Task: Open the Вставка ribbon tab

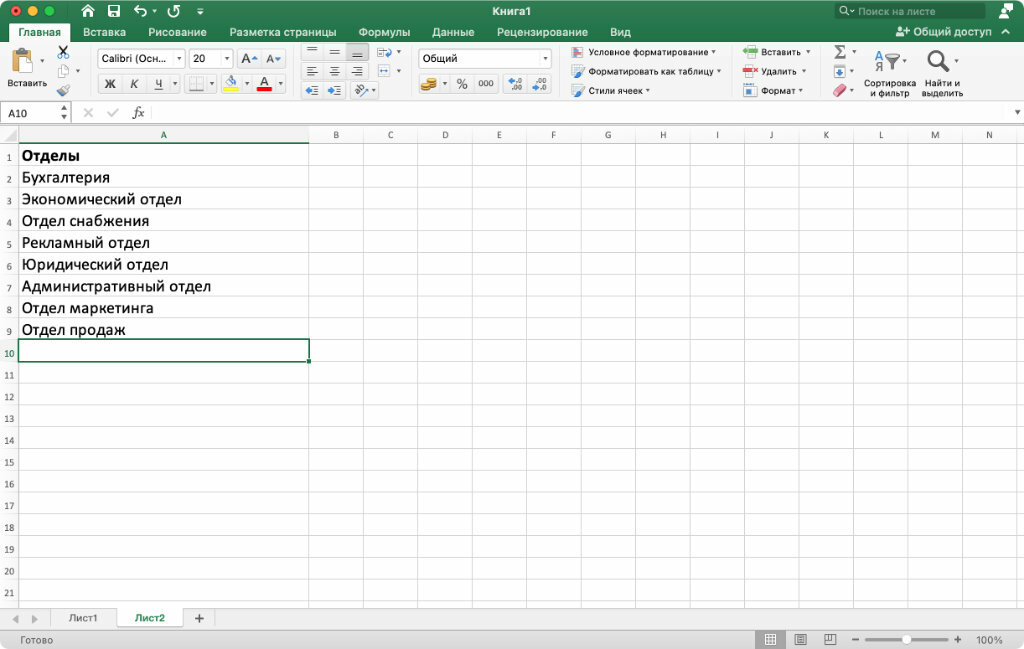Action: 104,32
